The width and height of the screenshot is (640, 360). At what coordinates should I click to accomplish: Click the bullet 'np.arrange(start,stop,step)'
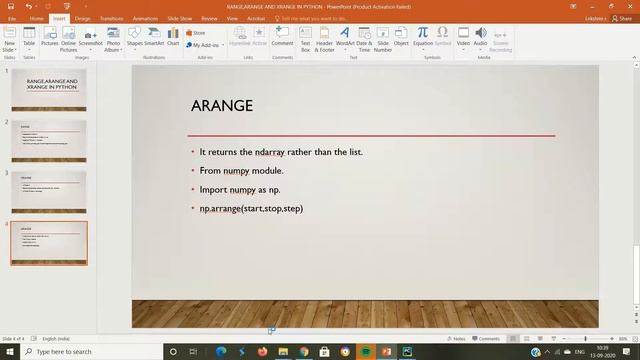pos(251,209)
